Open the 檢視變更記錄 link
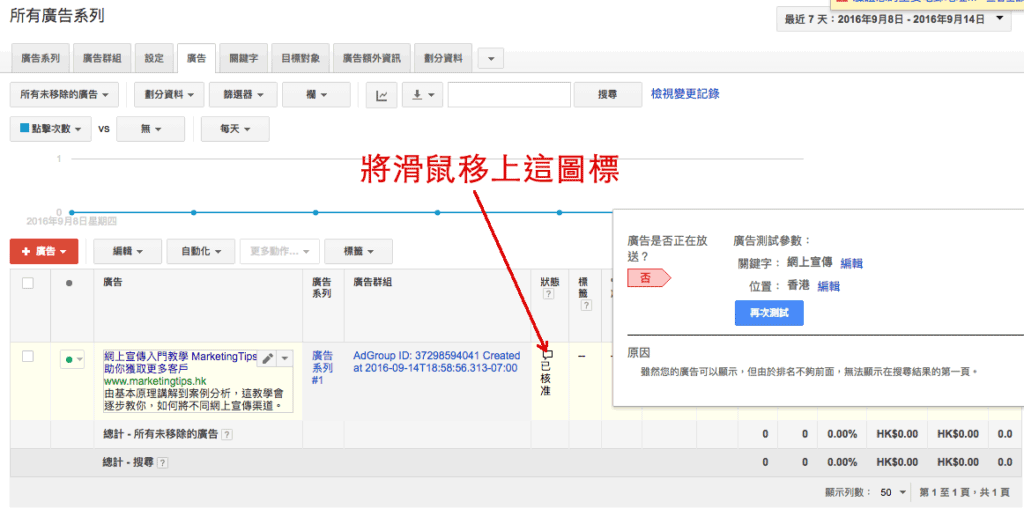 click(685, 93)
